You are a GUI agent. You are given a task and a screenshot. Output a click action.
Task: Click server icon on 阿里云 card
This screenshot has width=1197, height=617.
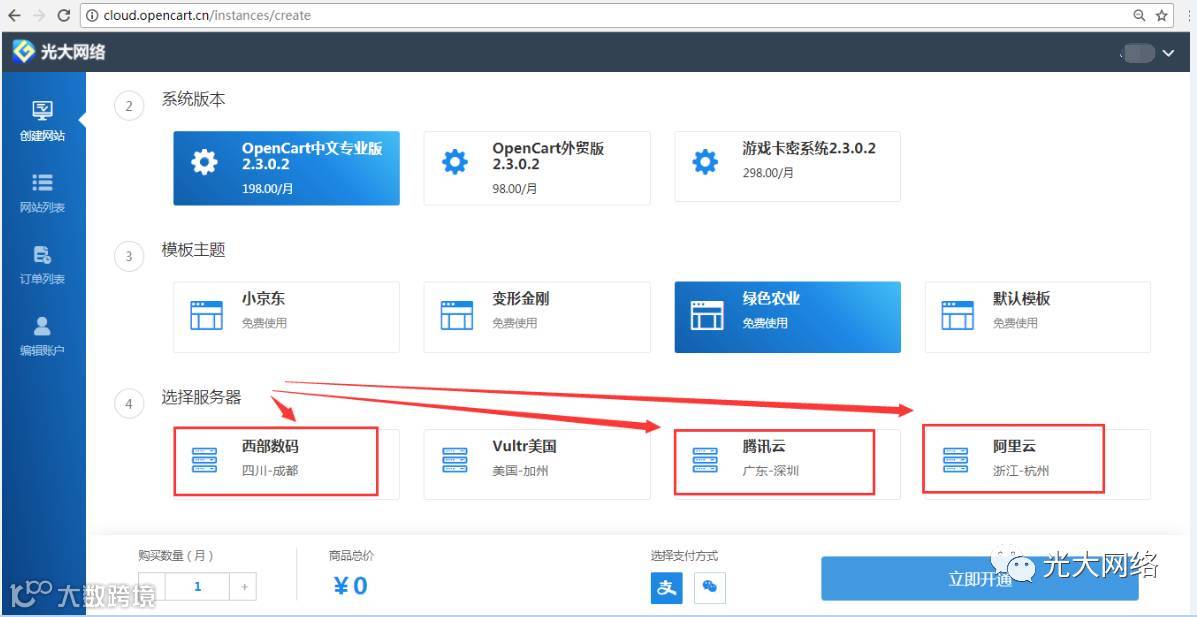click(956, 460)
